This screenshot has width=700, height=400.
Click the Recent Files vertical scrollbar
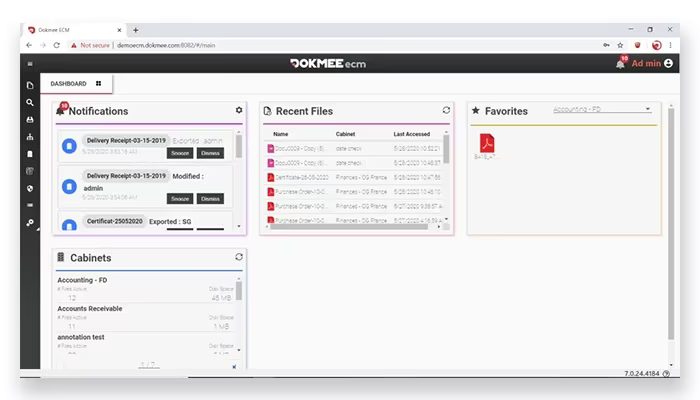(x=446, y=150)
